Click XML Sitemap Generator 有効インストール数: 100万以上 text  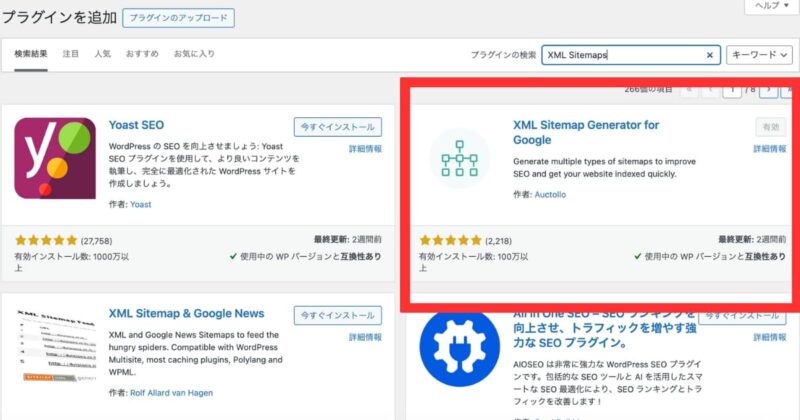[473, 262]
